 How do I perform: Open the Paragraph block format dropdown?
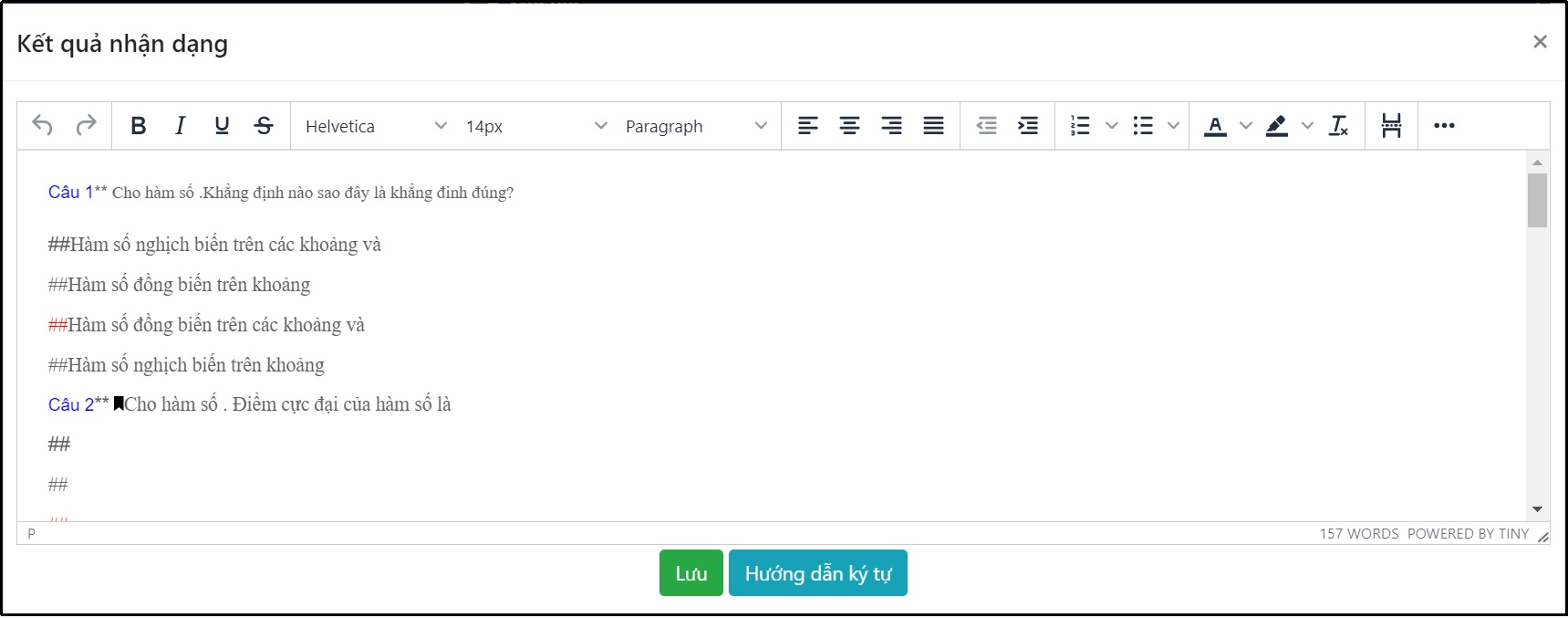pyautogui.click(x=695, y=126)
